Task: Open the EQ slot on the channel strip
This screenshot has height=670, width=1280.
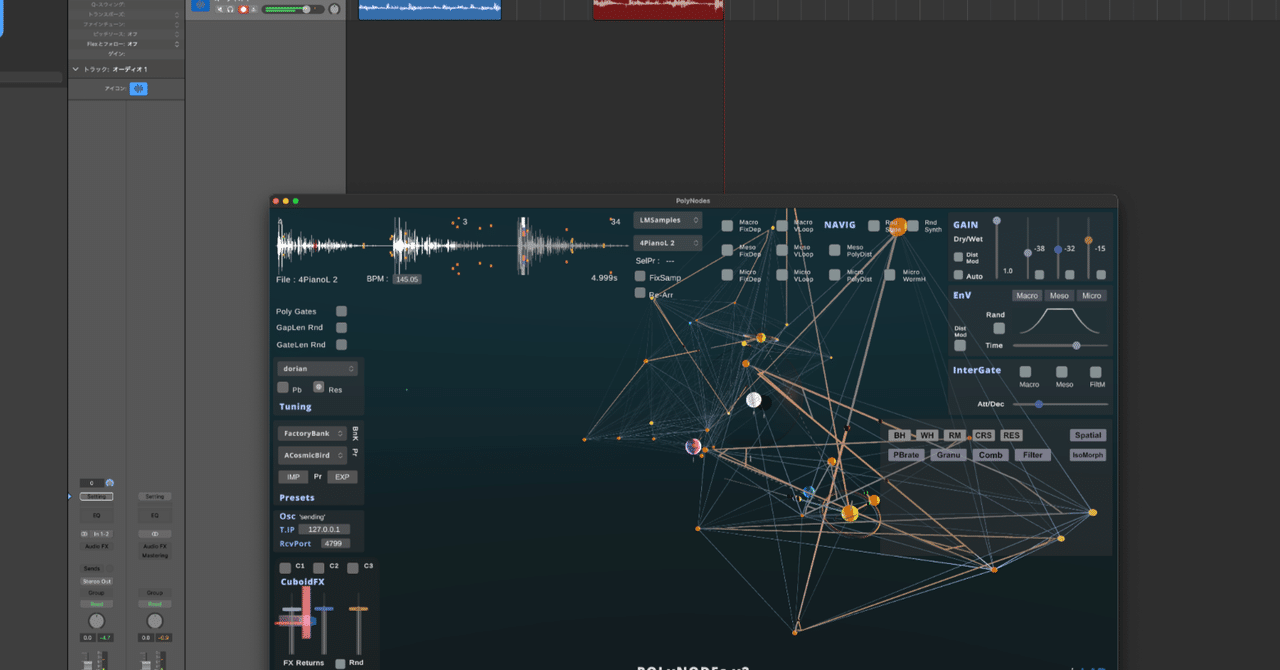Action: click(x=96, y=515)
